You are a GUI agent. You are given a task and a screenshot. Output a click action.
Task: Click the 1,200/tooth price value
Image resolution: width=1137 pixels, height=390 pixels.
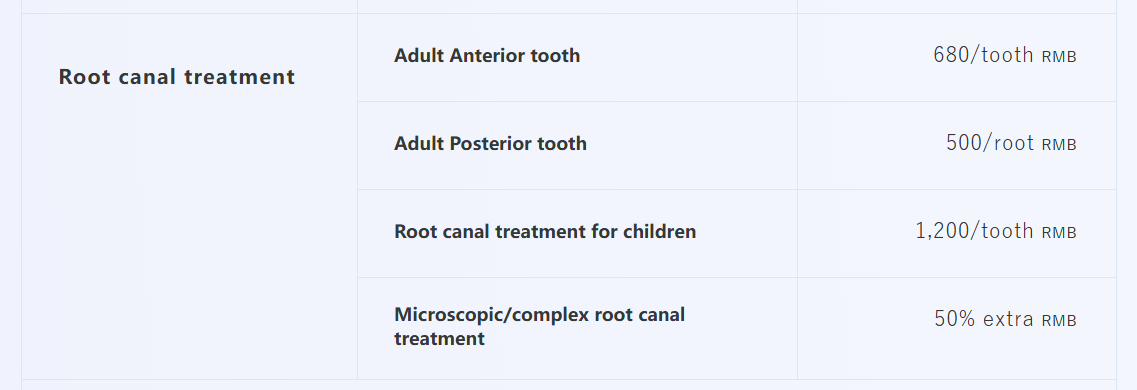click(974, 231)
